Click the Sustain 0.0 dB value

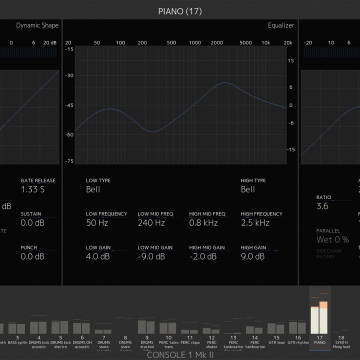coord(33,223)
